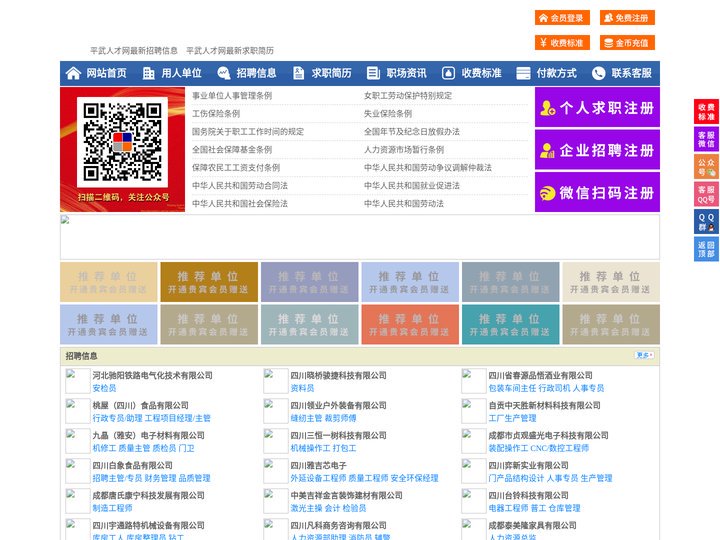Image resolution: width=720 pixels, height=540 pixels.
Task: Click the dark gold 推荐单位 tile
Action: (x=209, y=282)
